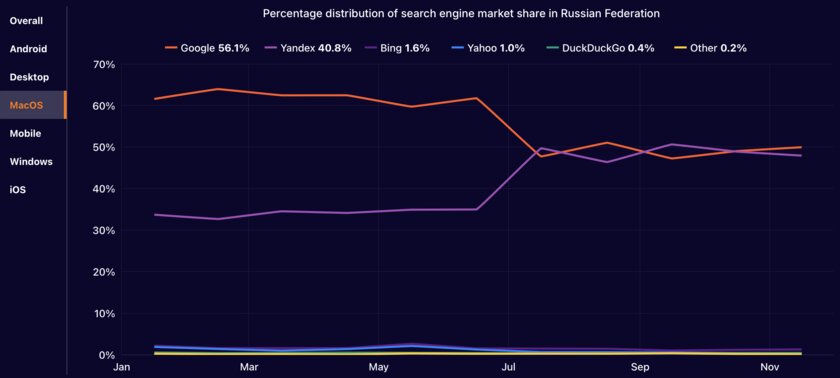Select the Overall tab in sidebar
The height and width of the screenshot is (378, 840).
tap(26, 21)
